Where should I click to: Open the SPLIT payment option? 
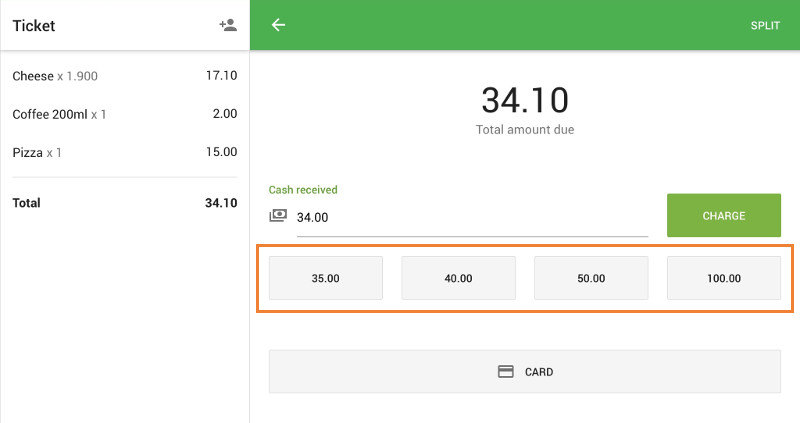click(x=765, y=26)
